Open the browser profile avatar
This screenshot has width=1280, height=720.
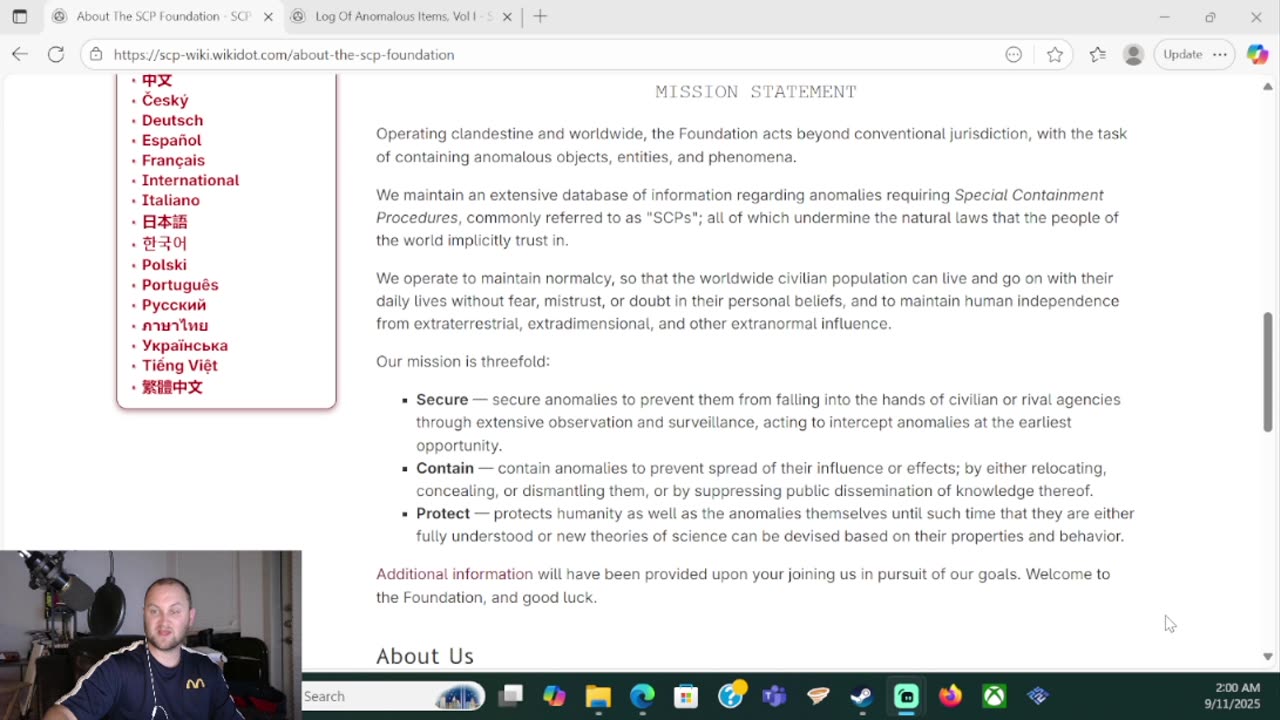click(x=1133, y=55)
